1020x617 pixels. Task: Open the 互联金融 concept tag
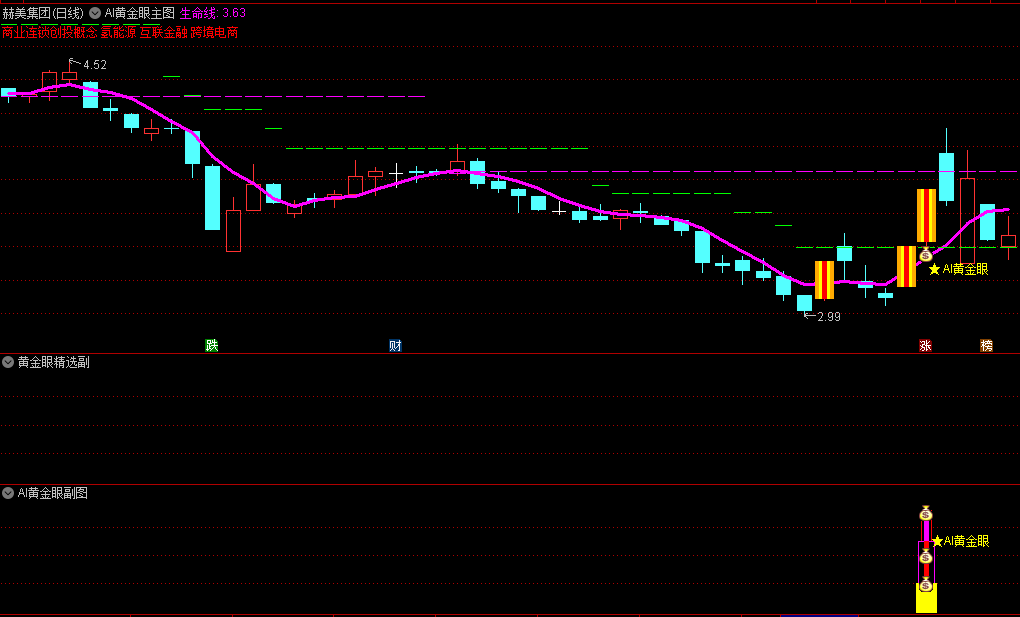(x=164, y=33)
